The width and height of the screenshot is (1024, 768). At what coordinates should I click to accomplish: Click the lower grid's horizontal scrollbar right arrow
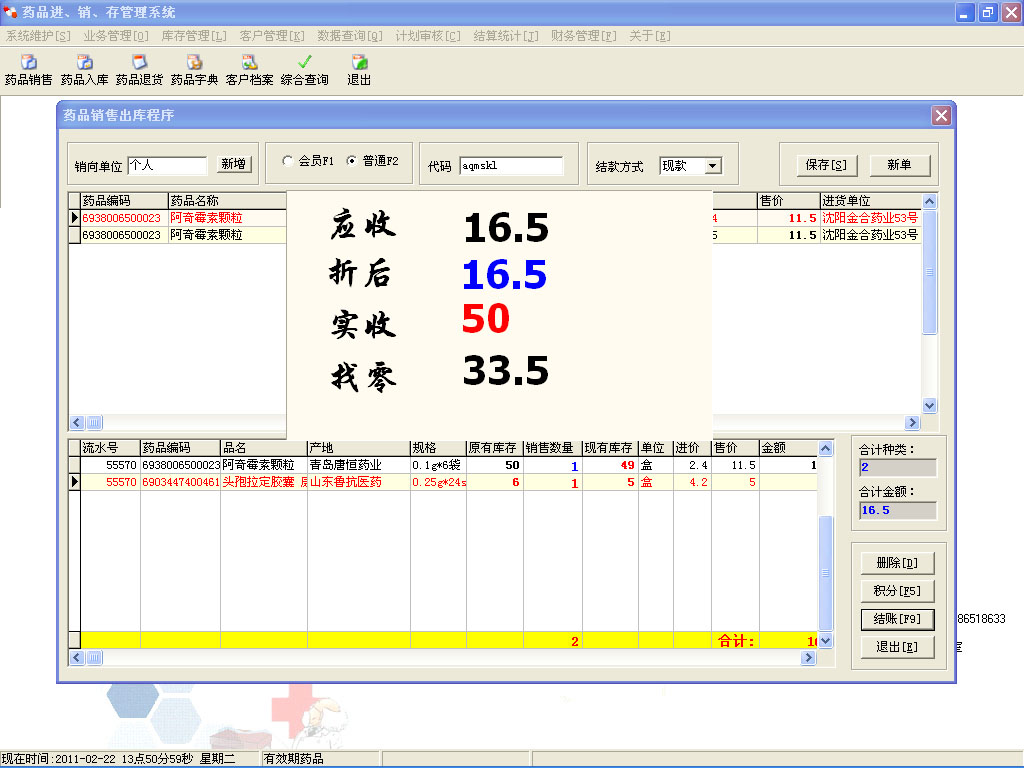click(x=808, y=658)
